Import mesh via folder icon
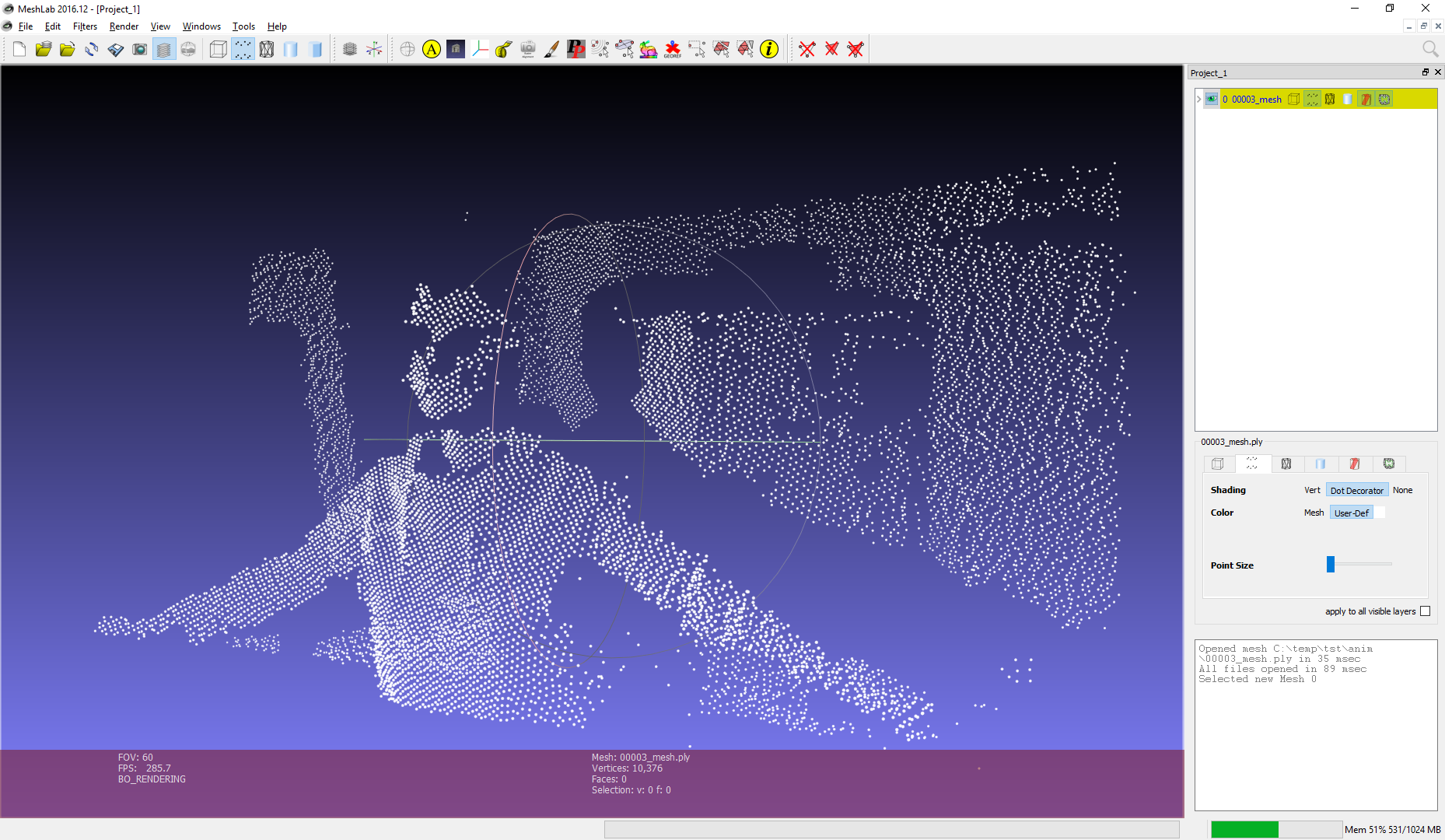 68,50
